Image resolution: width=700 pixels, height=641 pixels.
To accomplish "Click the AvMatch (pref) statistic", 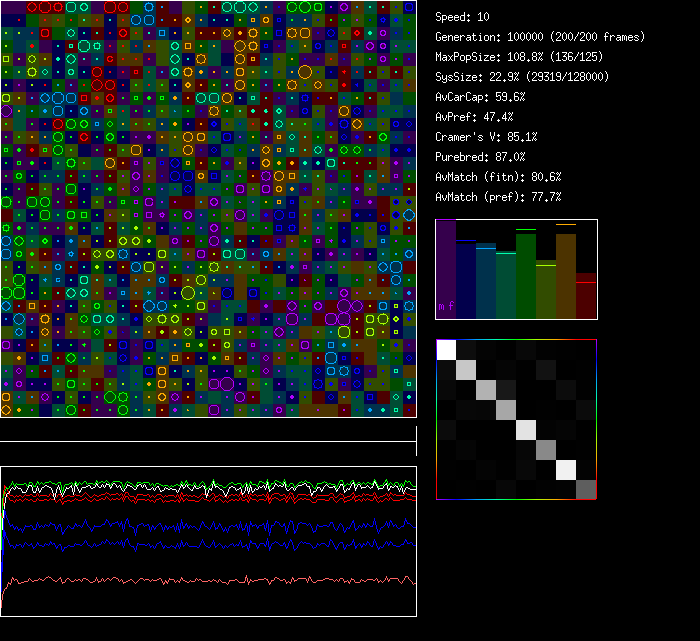I will click(498, 197).
